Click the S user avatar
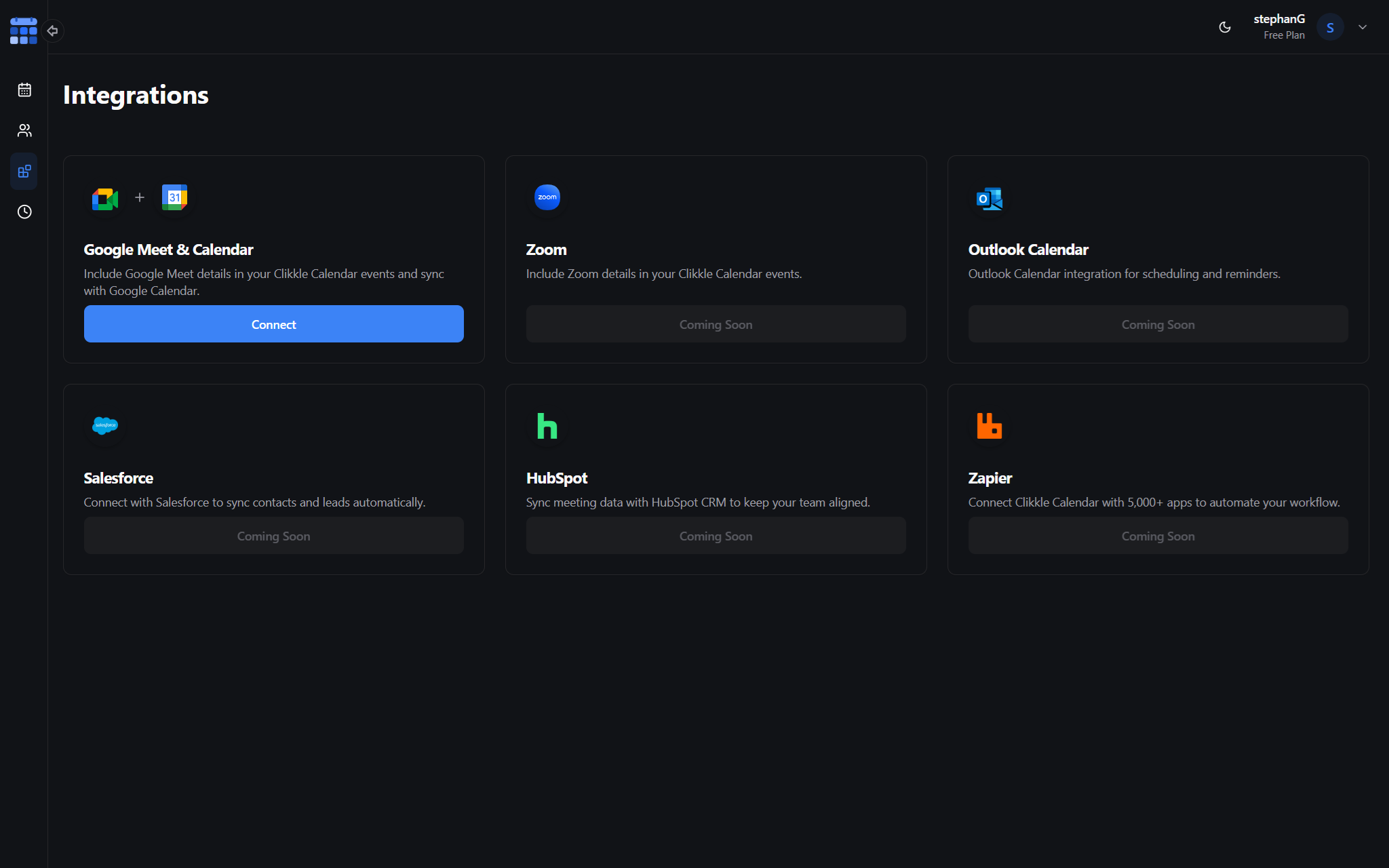Viewport: 1389px width, 868px height. coord(1330,27)
